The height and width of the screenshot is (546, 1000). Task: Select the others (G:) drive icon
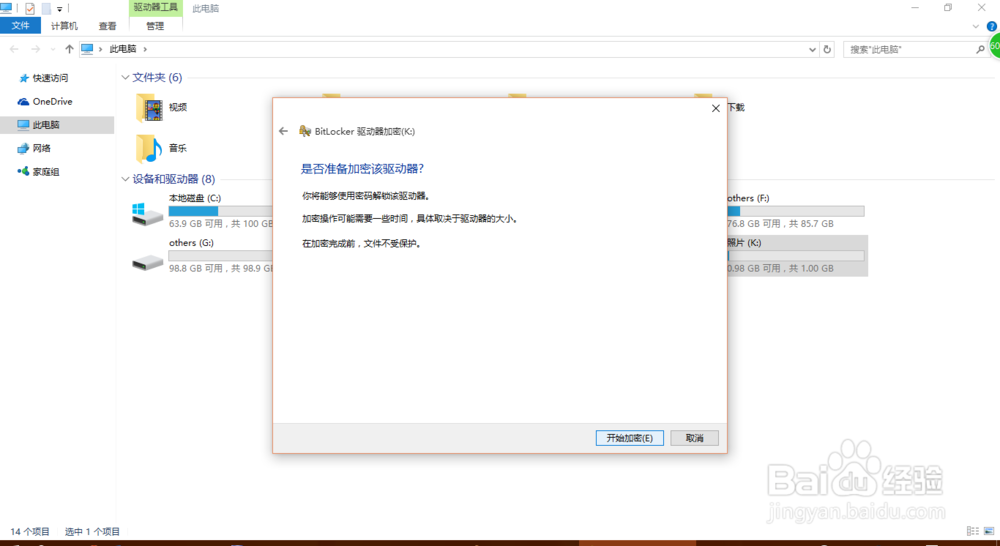coord(147,261)
